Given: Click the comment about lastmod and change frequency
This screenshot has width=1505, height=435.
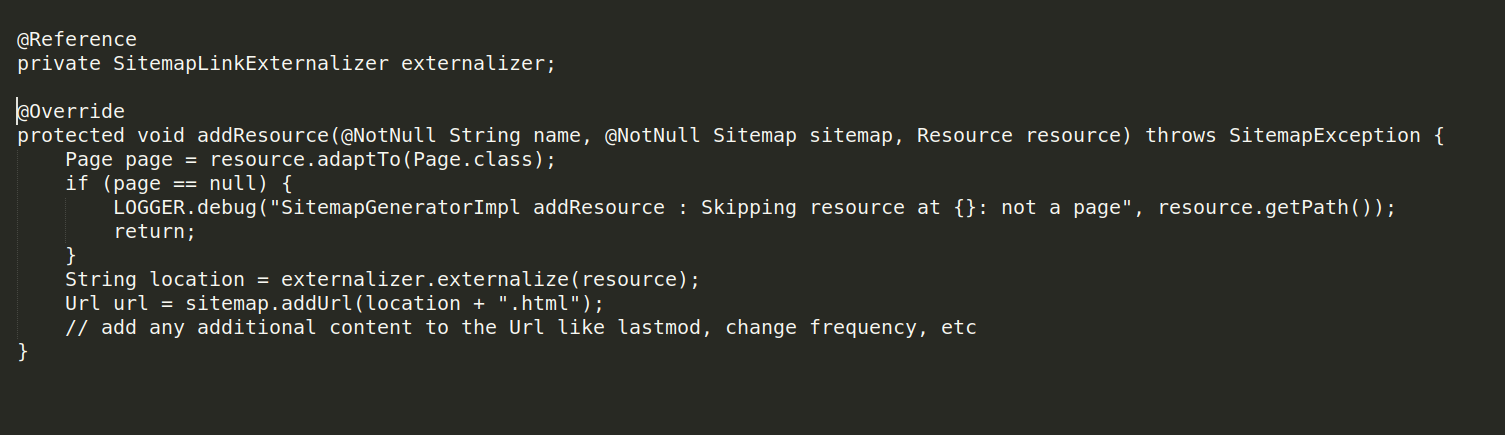Looking at the screenshot, I should tap(521, 328).
